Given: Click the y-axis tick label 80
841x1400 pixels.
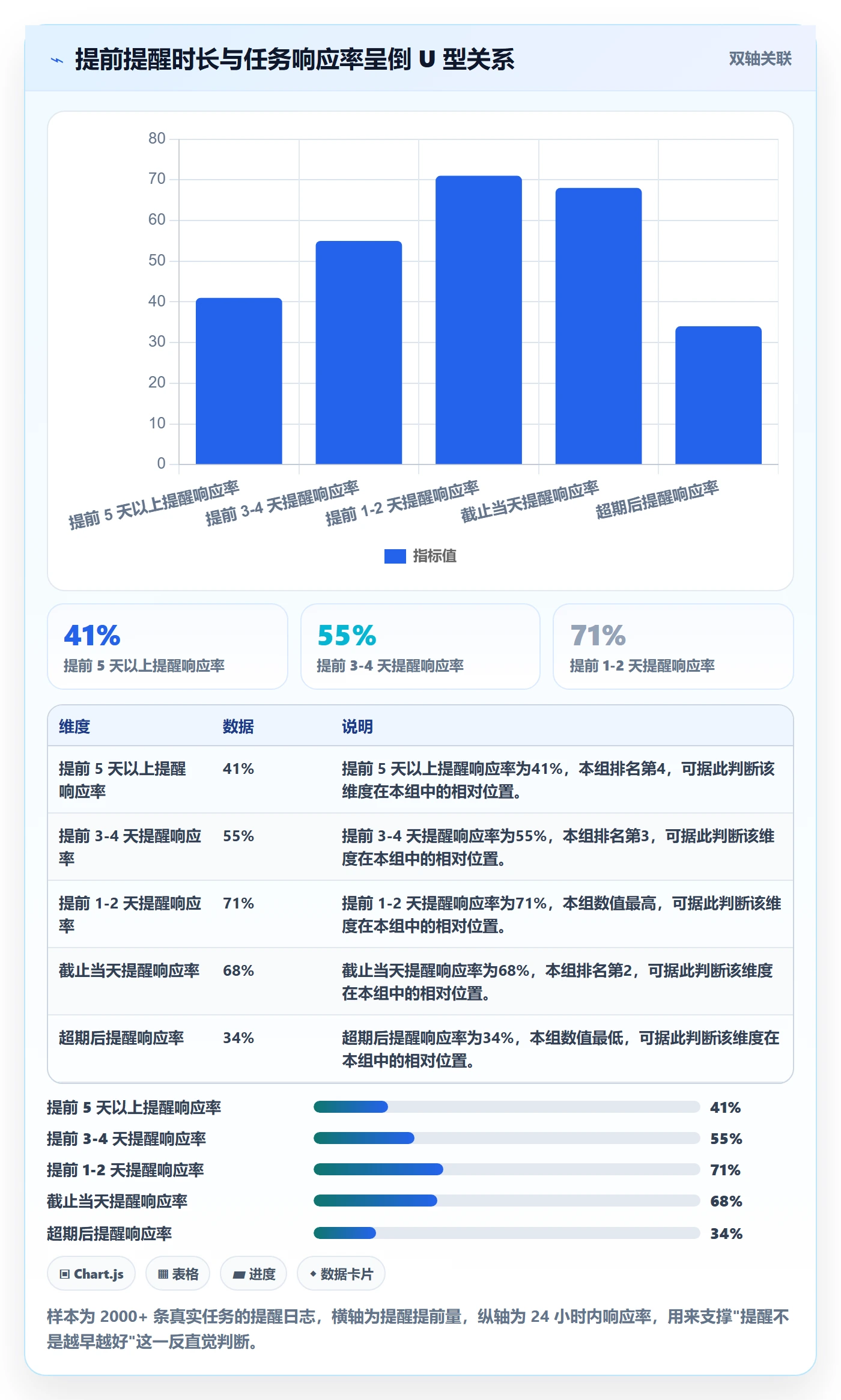Looking at the screenshot, I should pyautogui.click(x=157, y=139).
